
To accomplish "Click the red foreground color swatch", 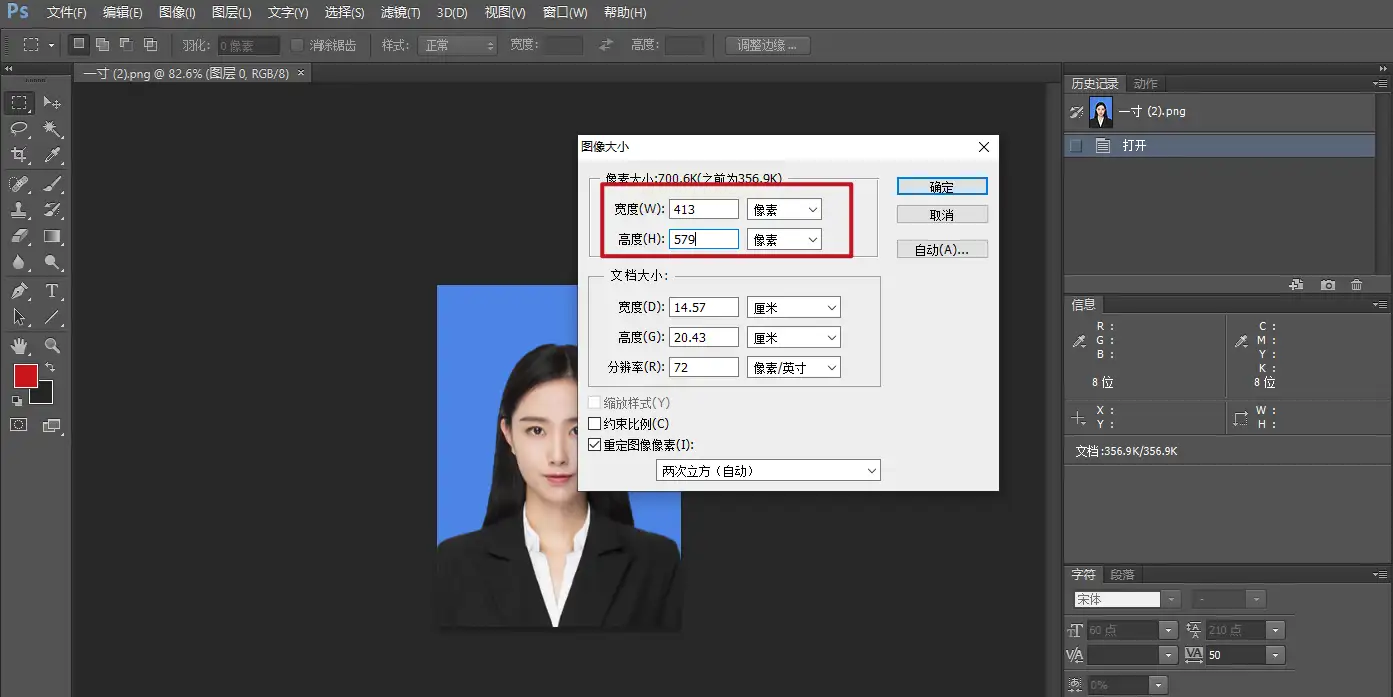I will coord(25,376).
